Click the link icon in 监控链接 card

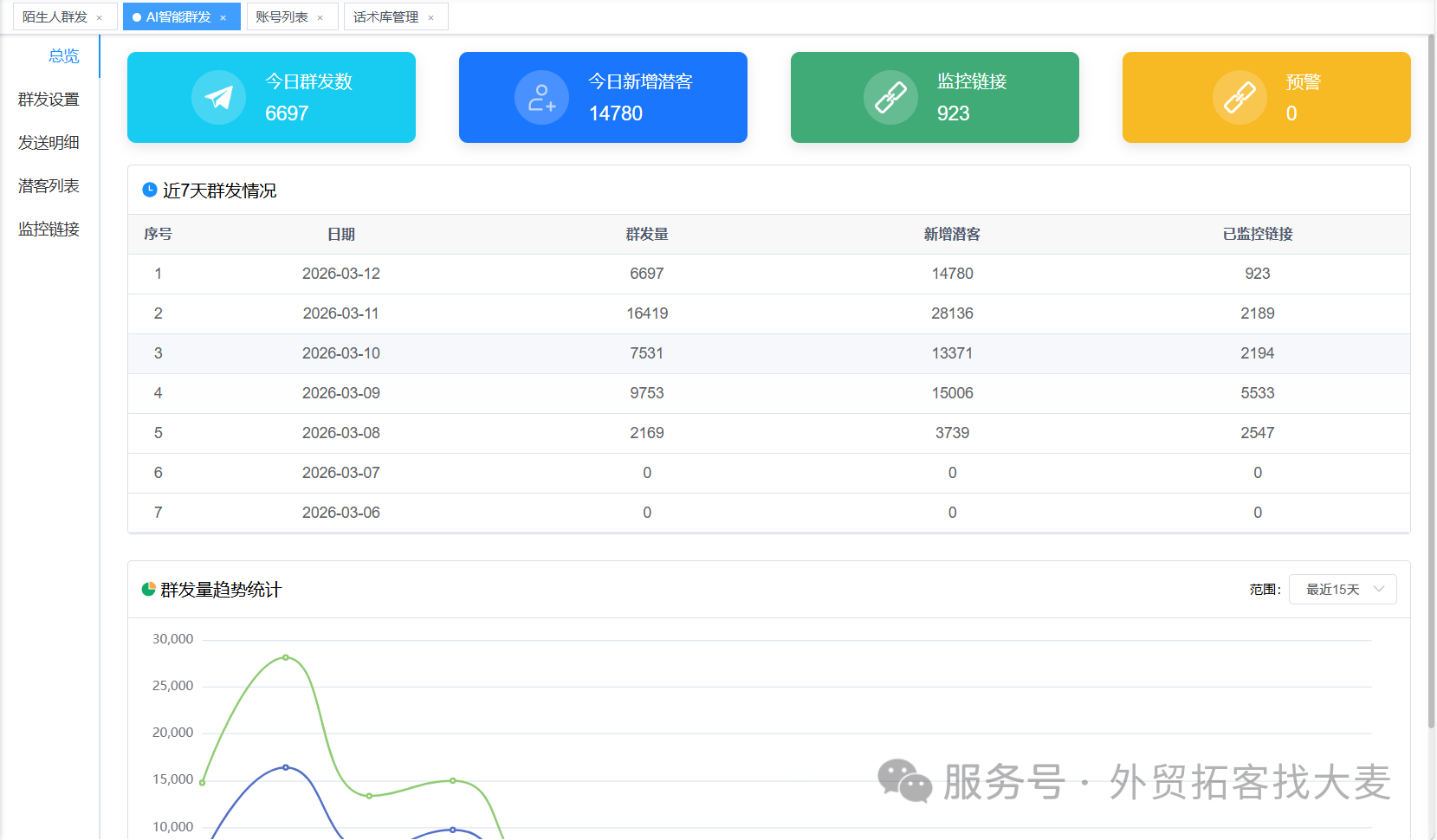(890, 97)
